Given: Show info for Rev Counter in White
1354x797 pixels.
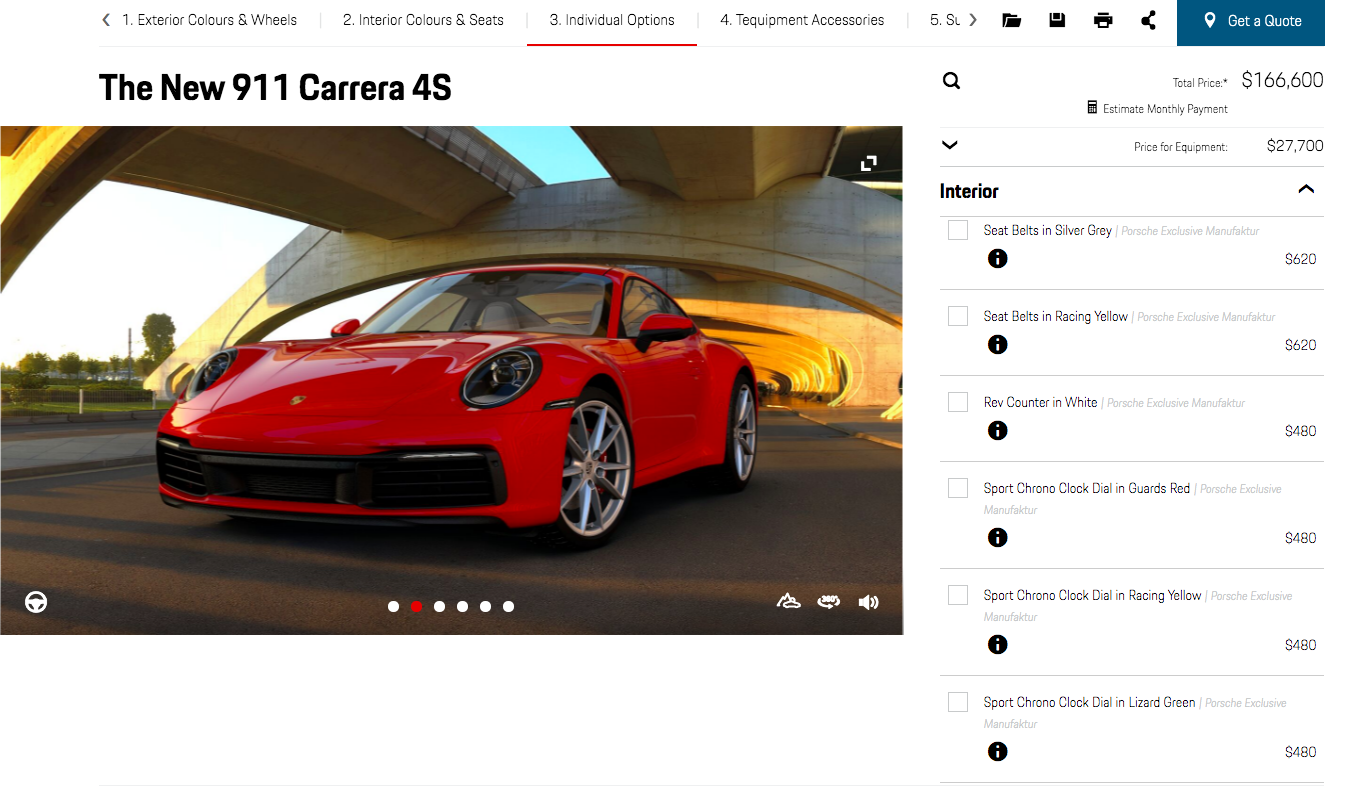Looking at the screenshot, I should 997,431.
